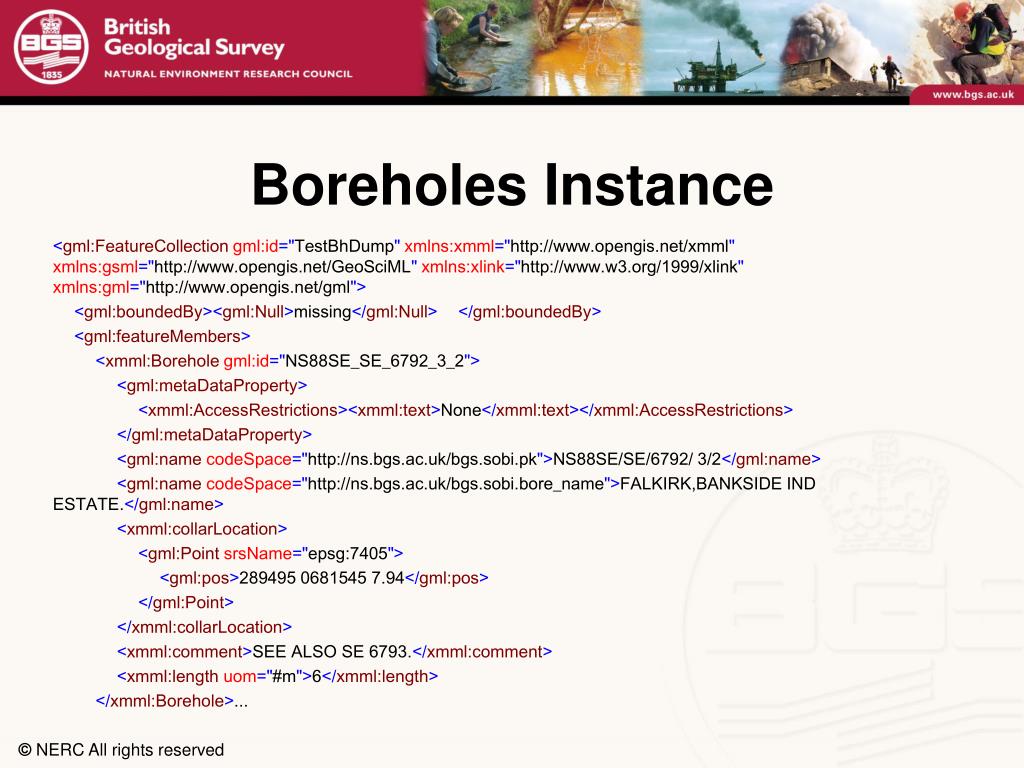Select the epsg:7405 srsName value
This screenshot has width=1024, height=768.
tap(347, 554)
